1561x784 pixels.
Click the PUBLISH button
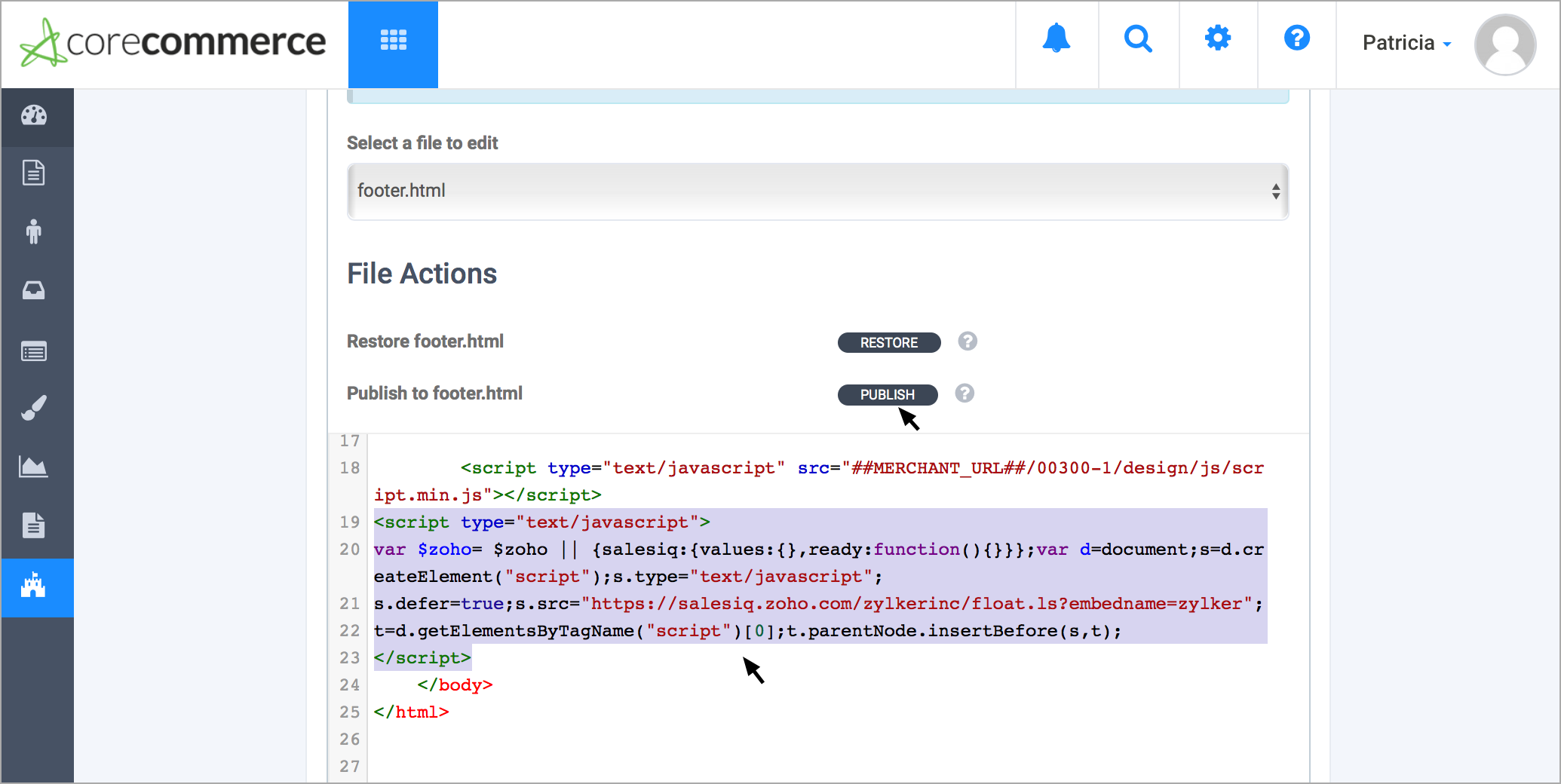point(888,394)
